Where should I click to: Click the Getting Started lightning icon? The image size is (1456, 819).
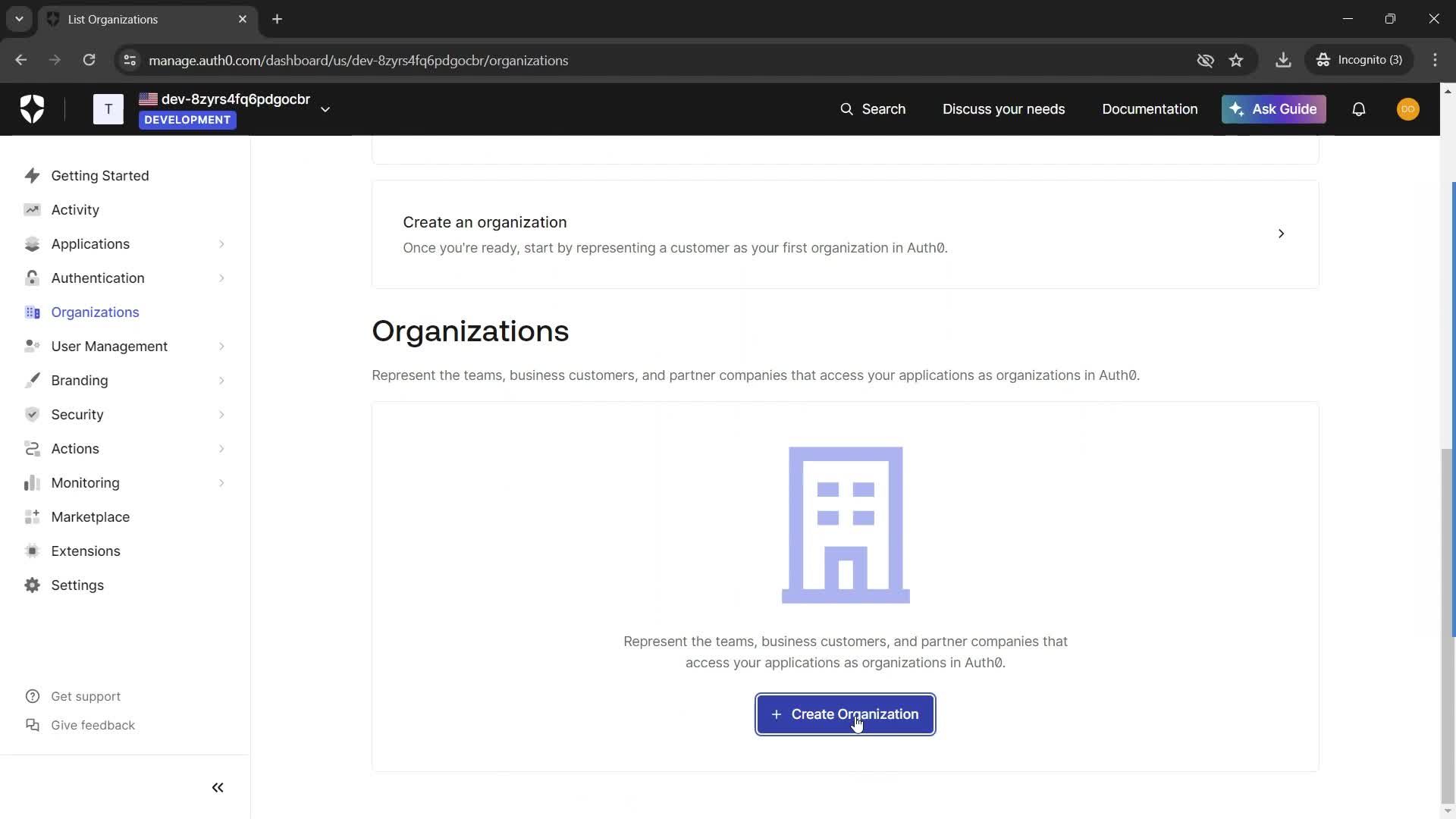[x=32, y=176]
